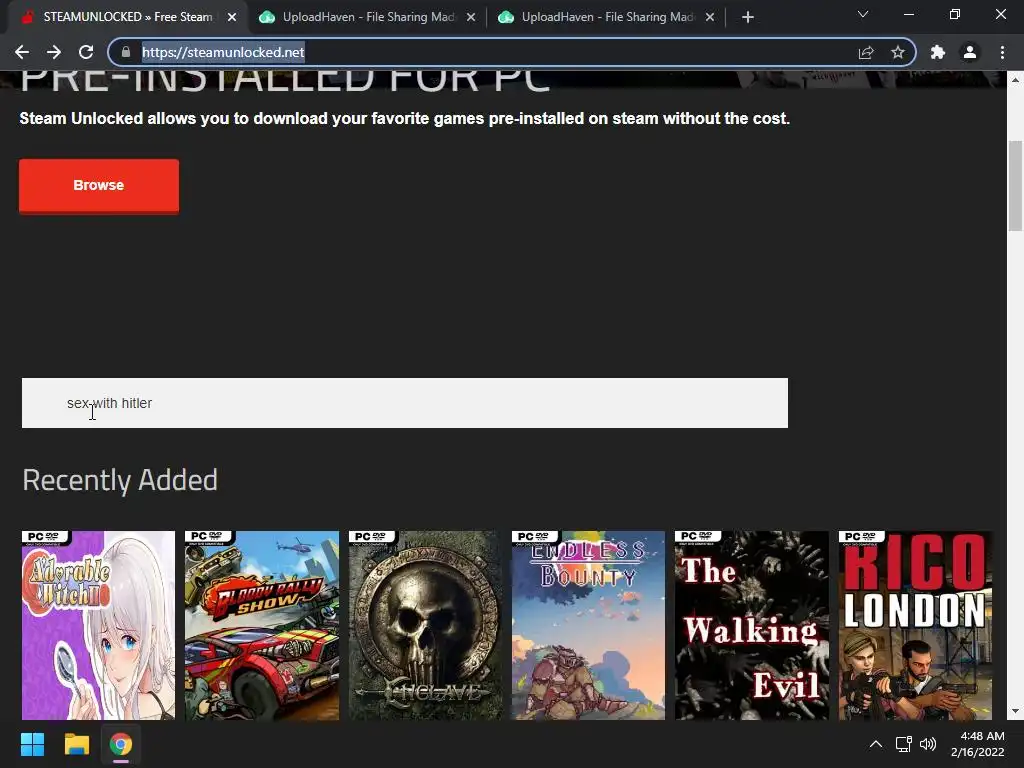Share this page from the address bar
The height and width of the screenshot is (768, 1024).
pos(866,52)
